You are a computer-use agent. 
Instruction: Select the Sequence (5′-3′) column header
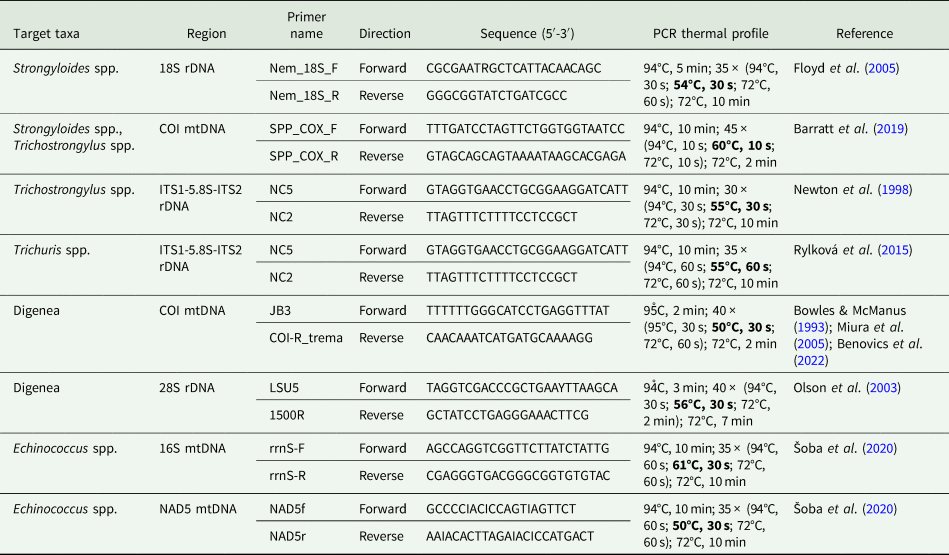click(527, 34)
